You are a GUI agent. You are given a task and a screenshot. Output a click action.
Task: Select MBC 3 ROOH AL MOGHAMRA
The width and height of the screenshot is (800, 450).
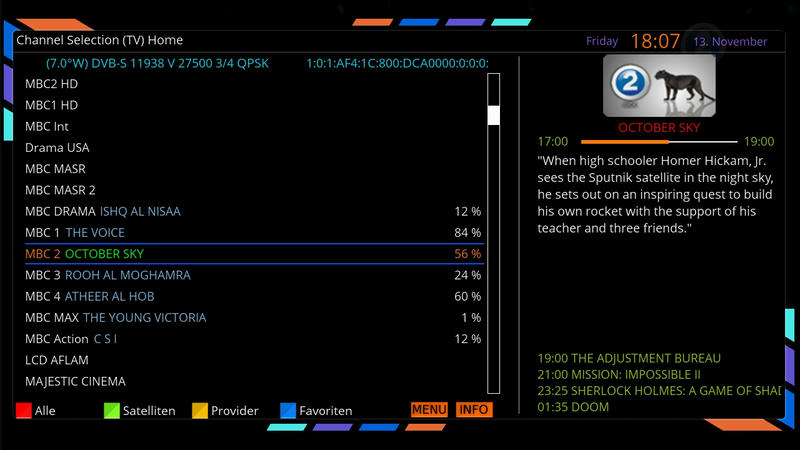click(x=254, y=275)
